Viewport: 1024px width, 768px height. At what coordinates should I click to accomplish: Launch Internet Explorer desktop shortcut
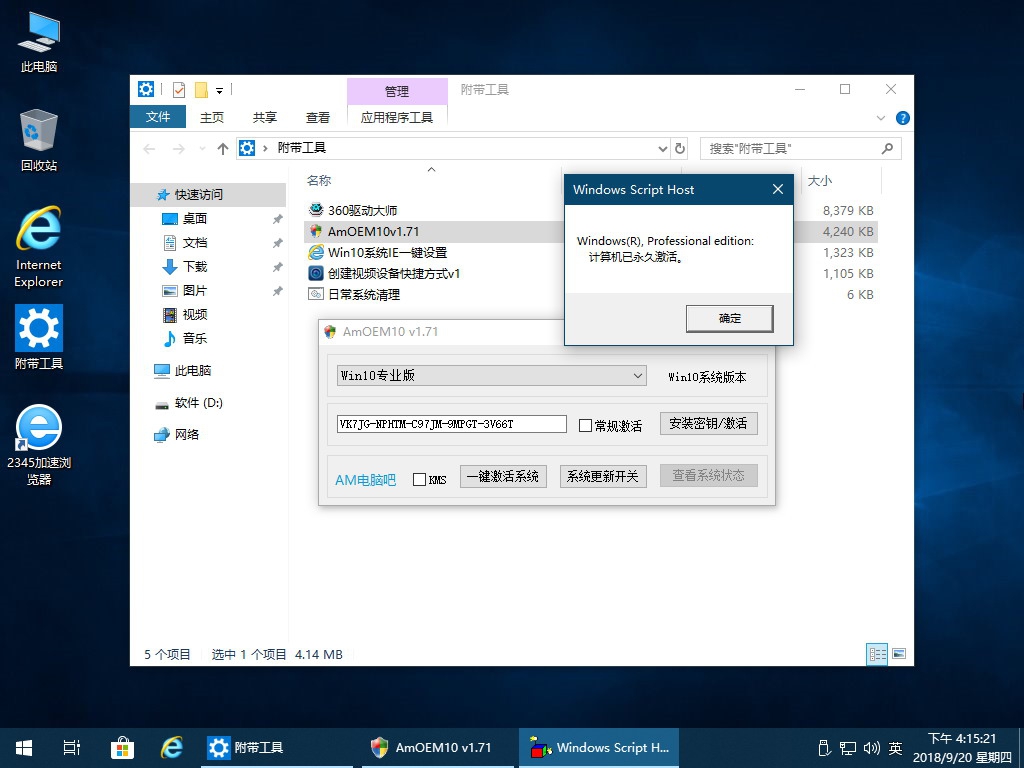pos(39,247)
